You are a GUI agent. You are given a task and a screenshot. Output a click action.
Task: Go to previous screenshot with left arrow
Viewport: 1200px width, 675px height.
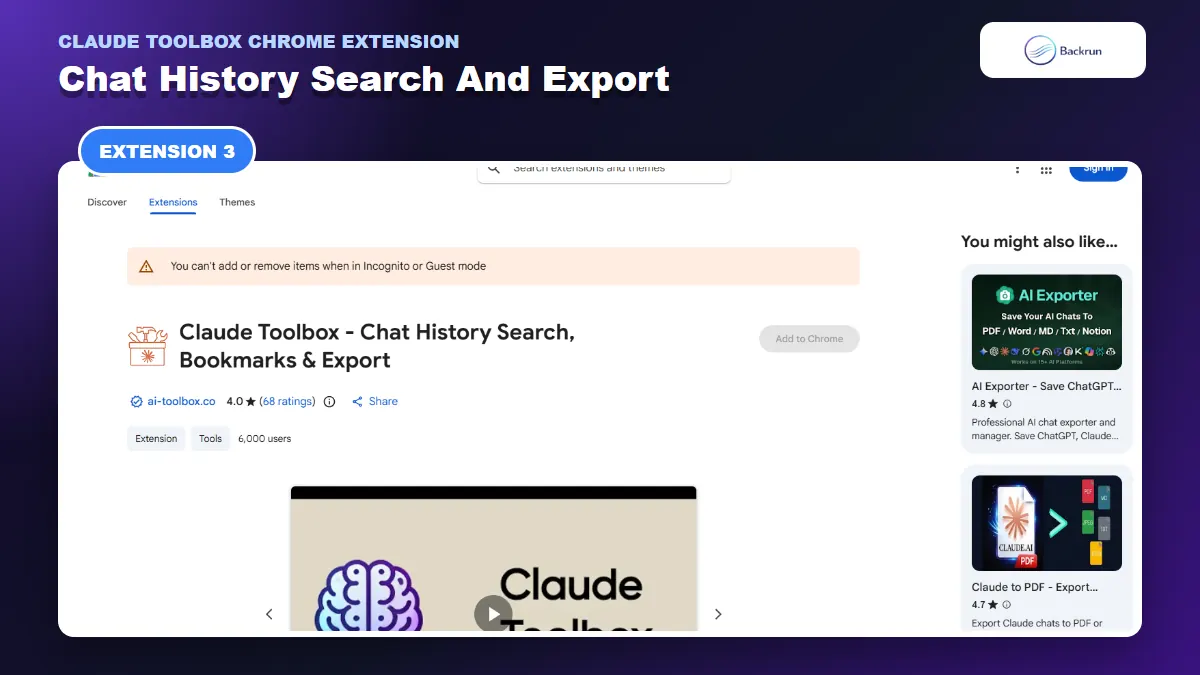tap(269, 614)
